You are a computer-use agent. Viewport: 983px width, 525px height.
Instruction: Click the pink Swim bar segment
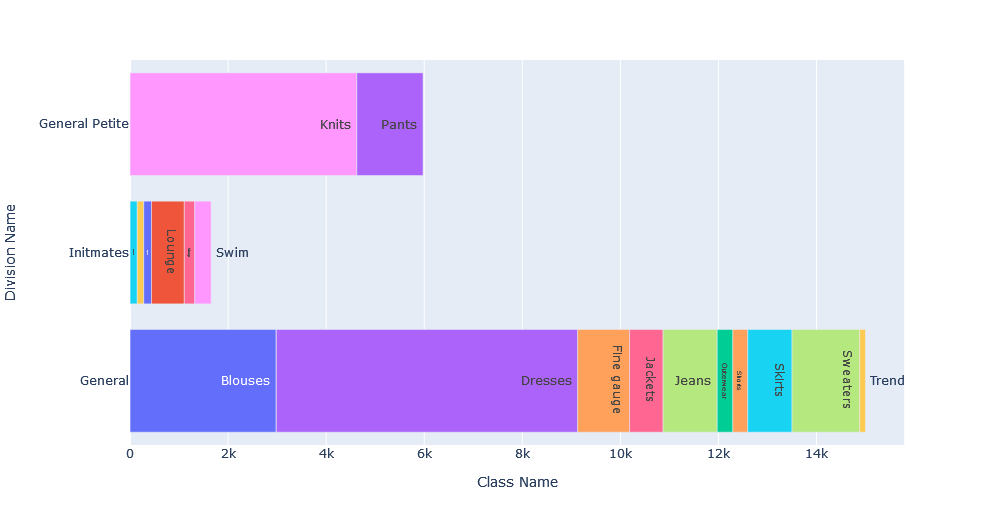point(202,252)
